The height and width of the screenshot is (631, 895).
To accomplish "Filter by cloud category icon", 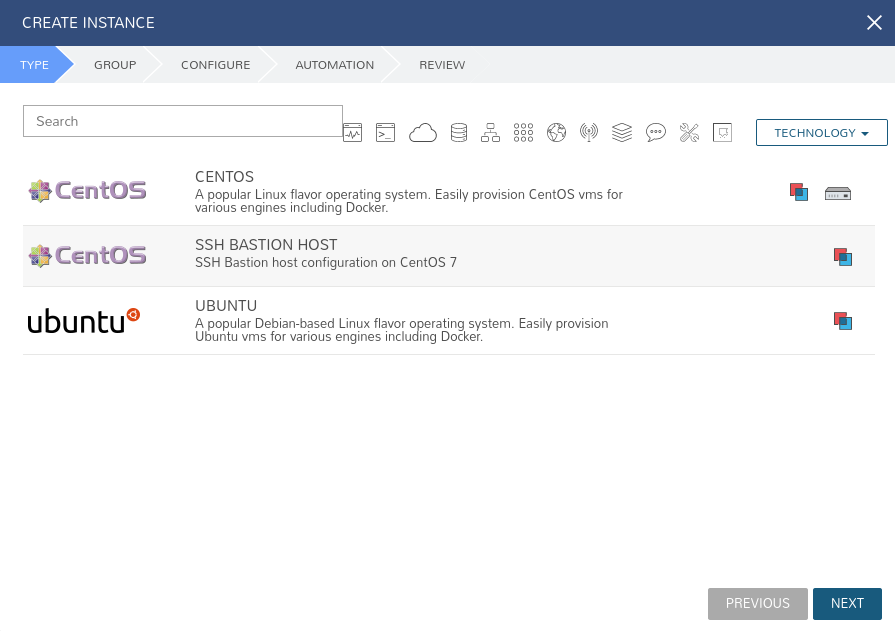I will 423,132.
